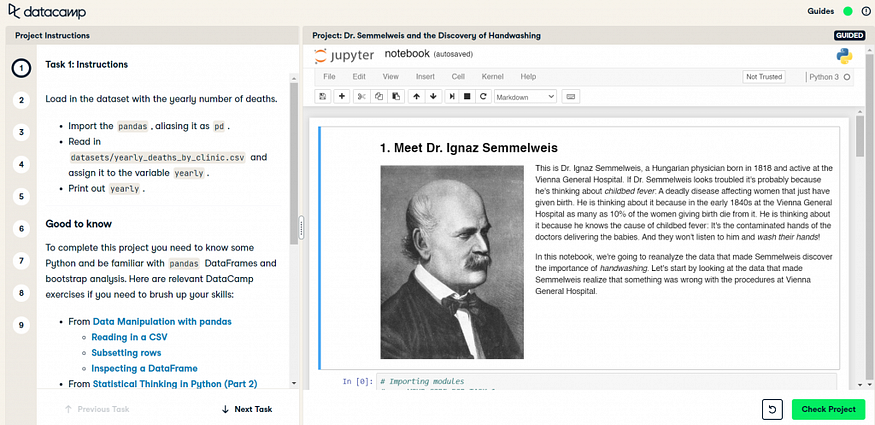Interrupt the kernel with stop icon
875x425 pixels.
pos(467,96)
